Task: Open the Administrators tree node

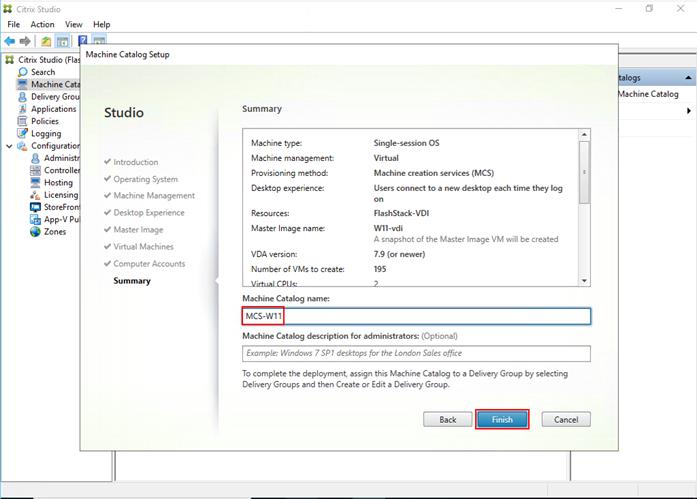Action: (x=55, y=158)
